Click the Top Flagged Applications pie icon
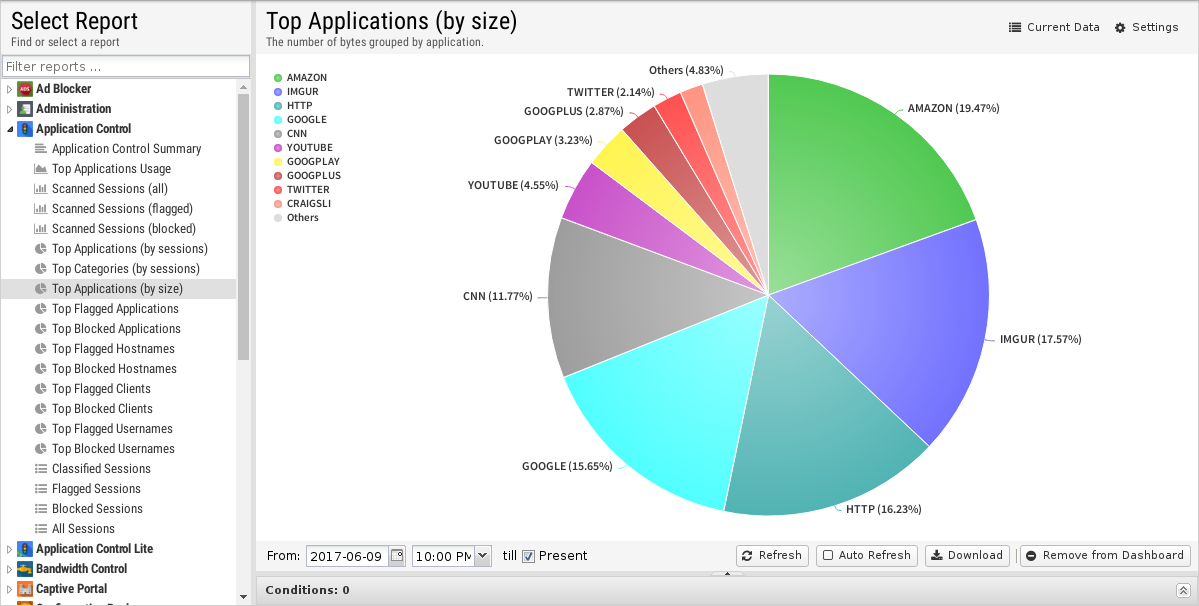 pos(41,308)
